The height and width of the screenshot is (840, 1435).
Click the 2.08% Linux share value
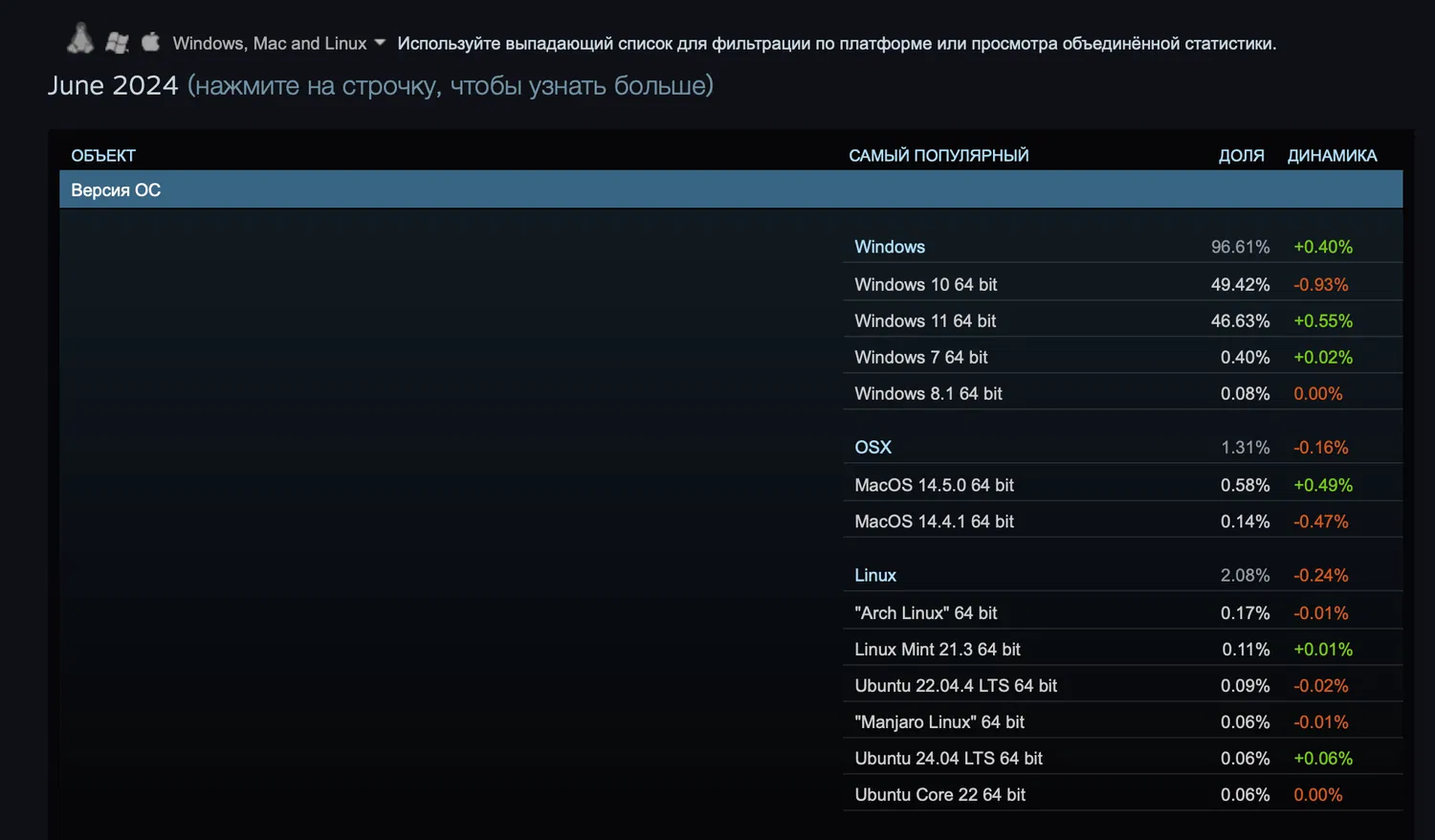(1245, 575)
